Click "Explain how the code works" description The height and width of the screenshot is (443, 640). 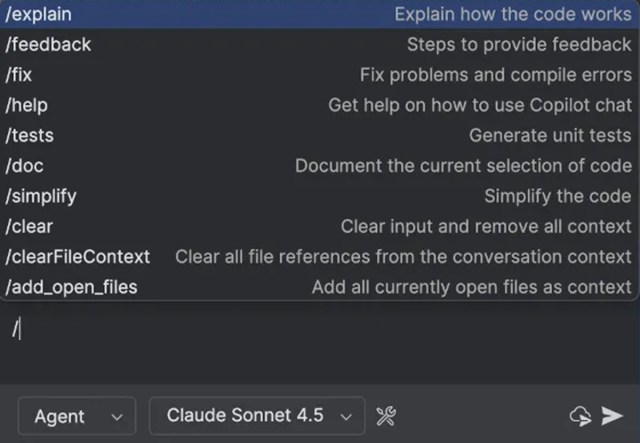point(512,14)
